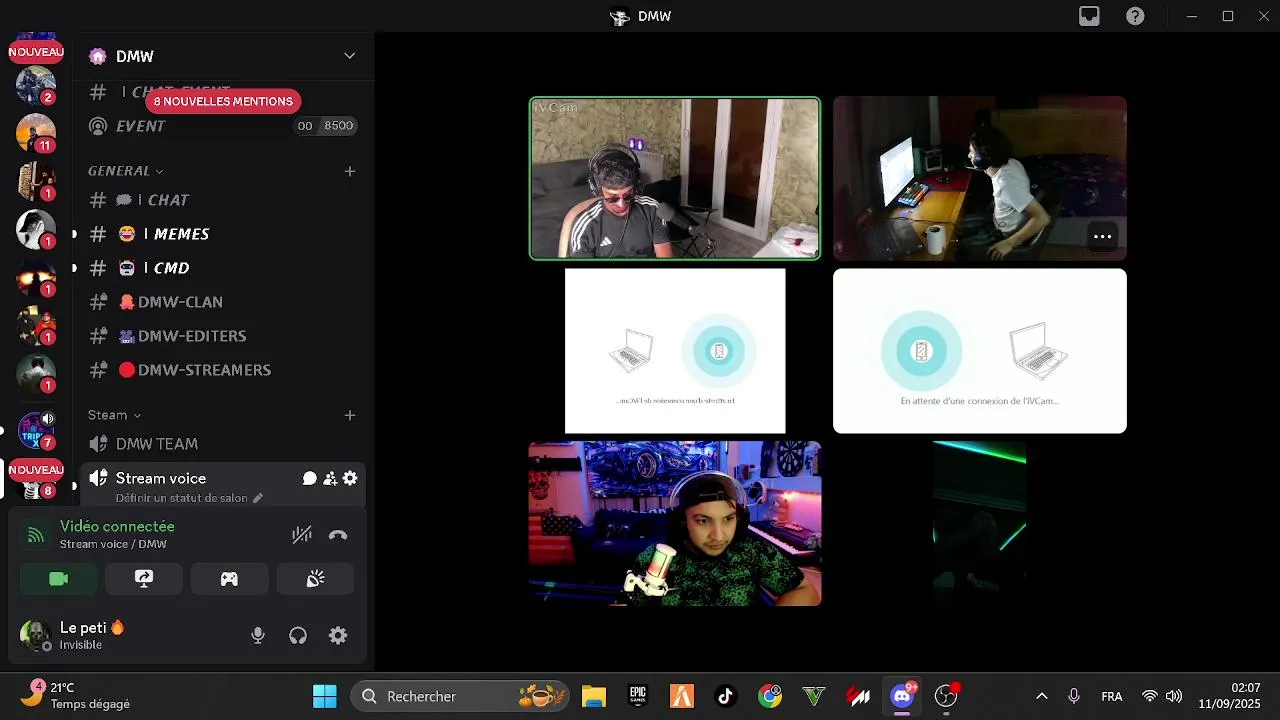Focus the bottom-left streamer video tile
This screenshot has height=720, width=1280.
point(675,523)
